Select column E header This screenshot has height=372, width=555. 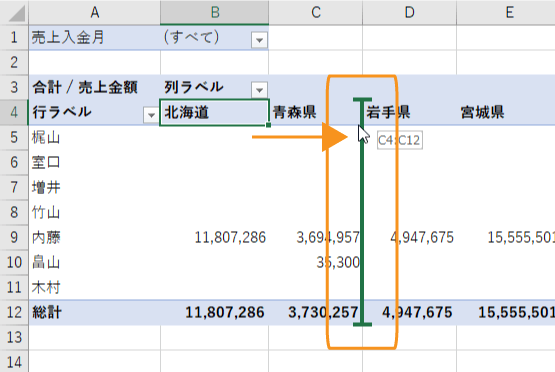click(506, 12)
